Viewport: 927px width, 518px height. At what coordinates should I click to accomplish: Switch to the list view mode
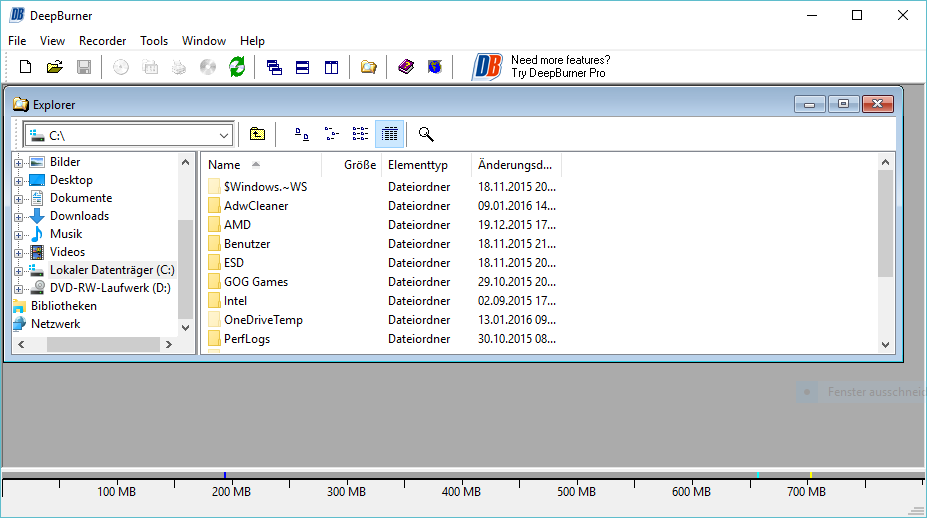coord(360,134)
